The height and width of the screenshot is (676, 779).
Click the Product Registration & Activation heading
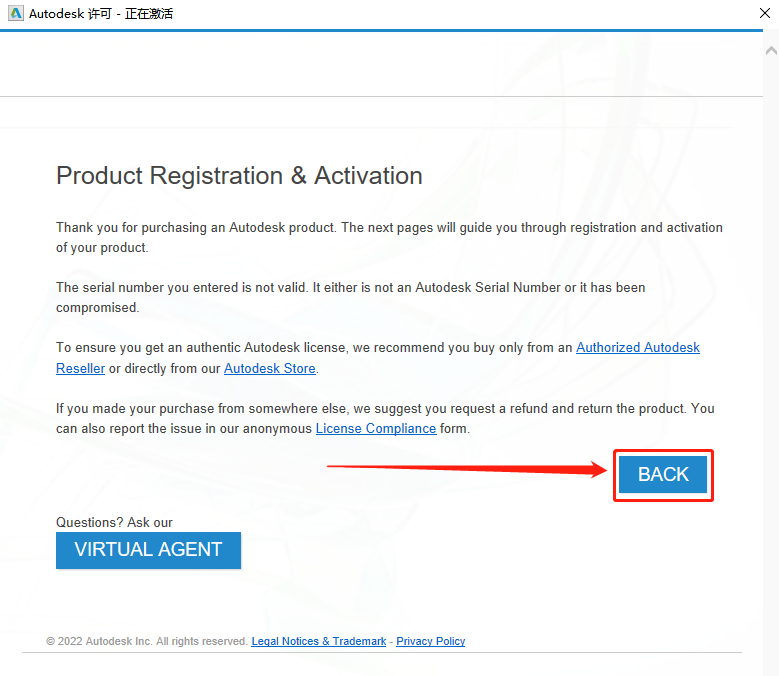pyautogui.click(x=239, y=176)
